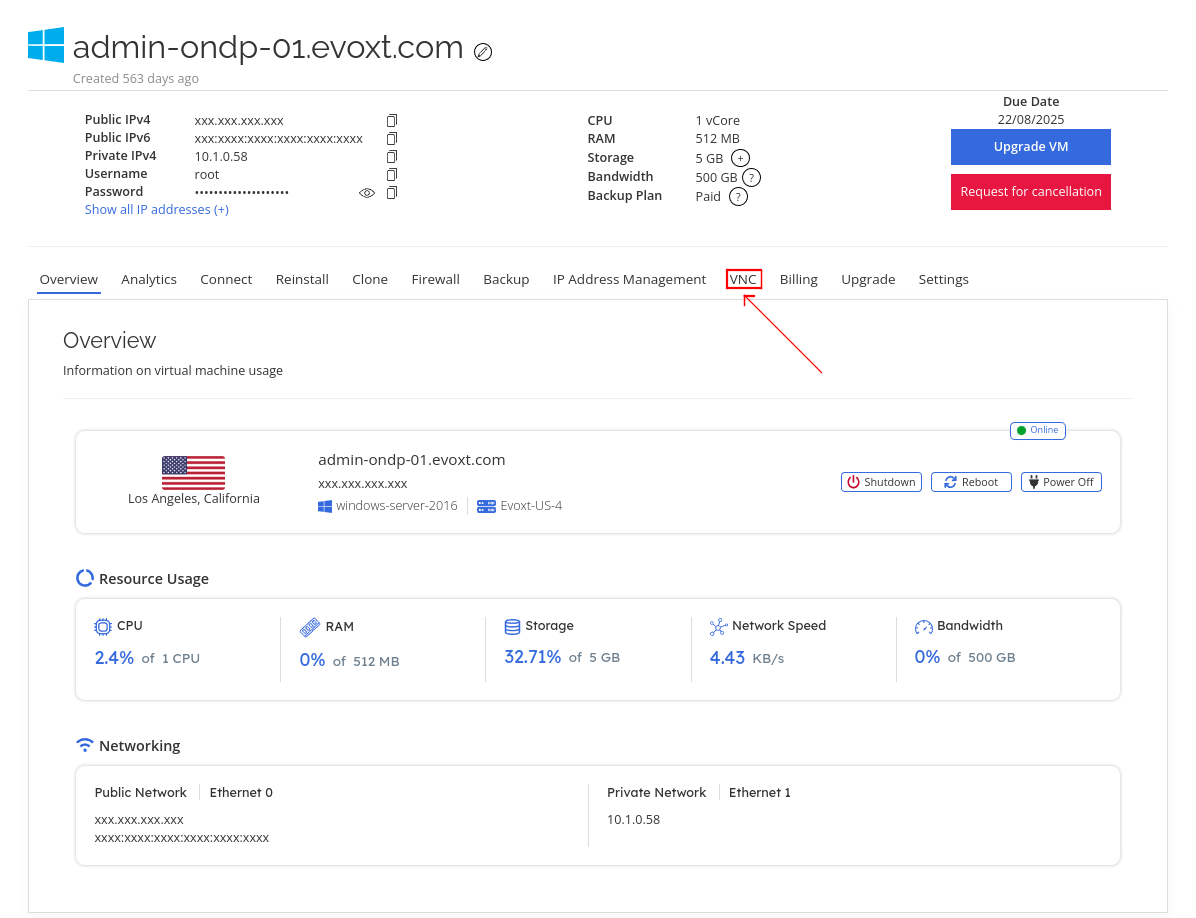
Task: Open the Bandwidth help question icon
Action: click(751, 177)
